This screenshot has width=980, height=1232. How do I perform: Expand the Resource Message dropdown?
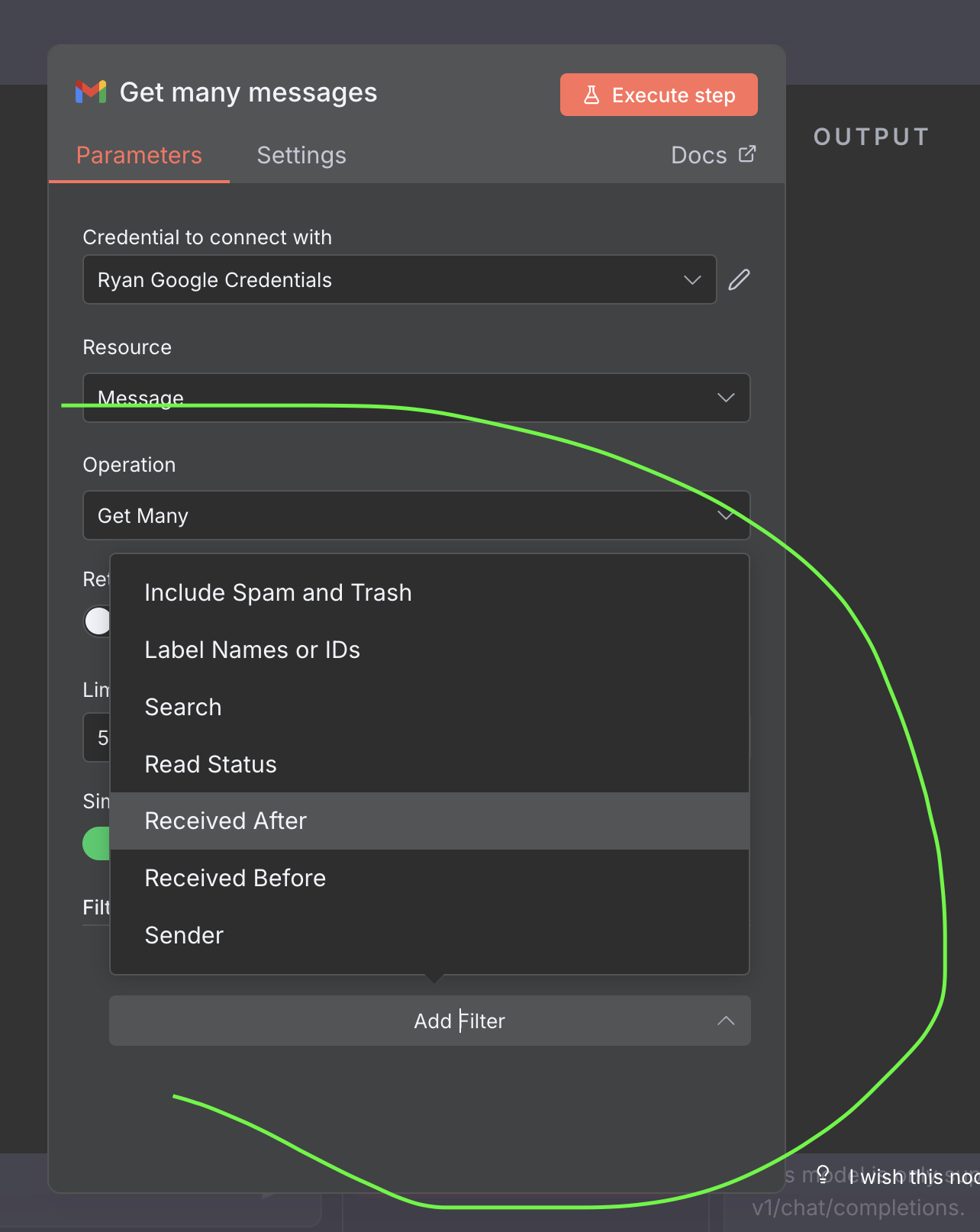[x=725, y=398]
